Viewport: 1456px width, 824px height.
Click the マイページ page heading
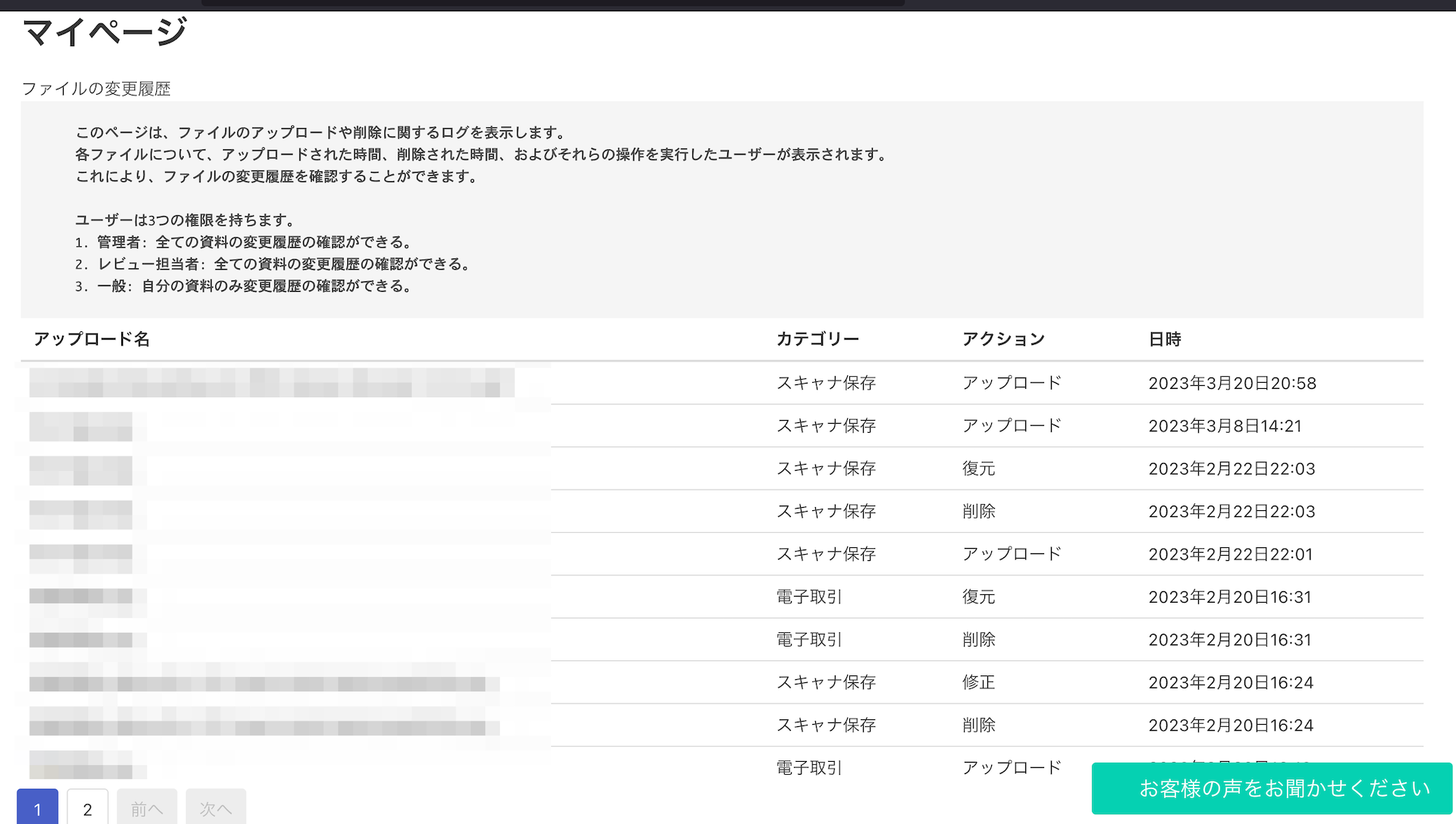(x=105, y=32)
